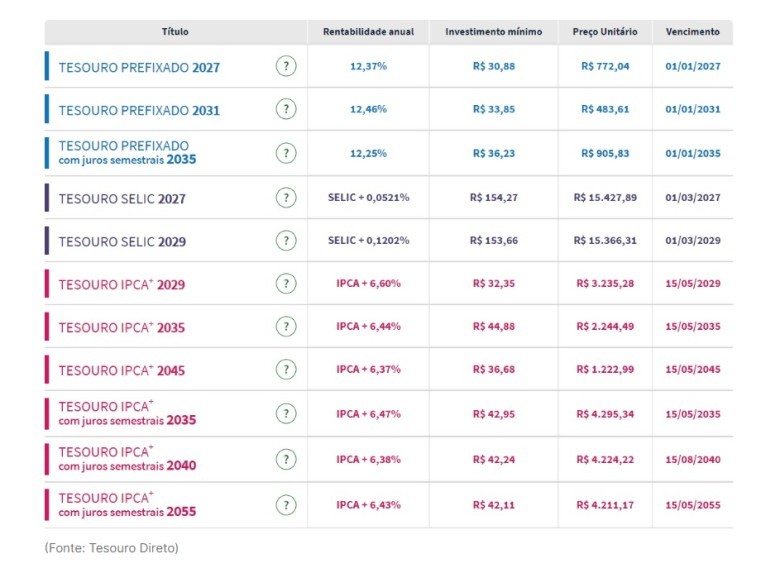Click the Fonte: Tesouro Direto caption
Screen dimensions: 780x573
(111, 548)
